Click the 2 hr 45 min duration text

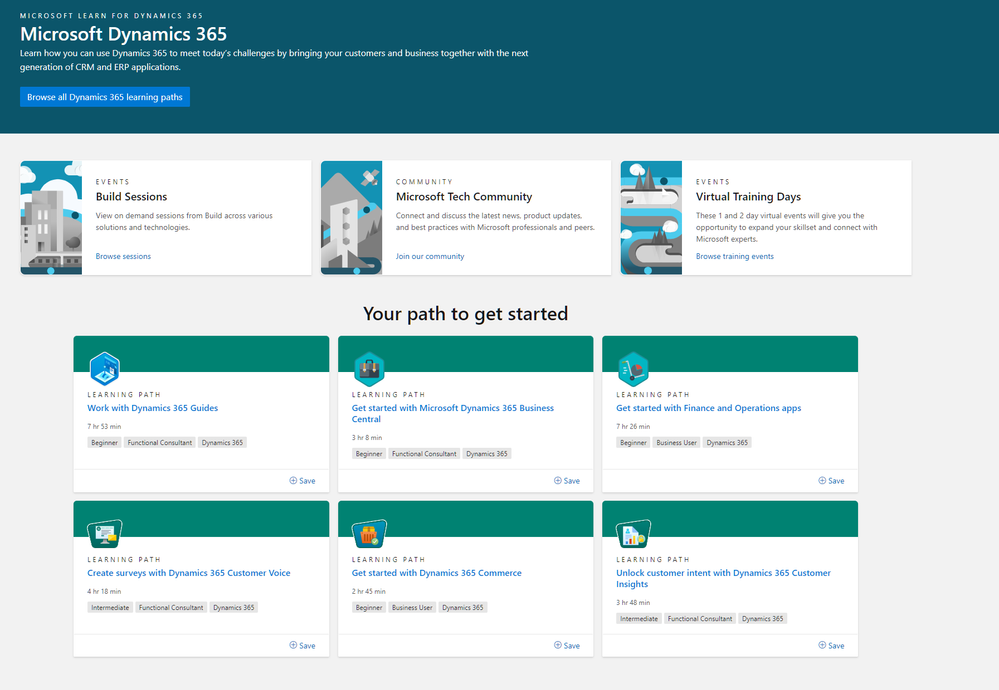point(368,591)
